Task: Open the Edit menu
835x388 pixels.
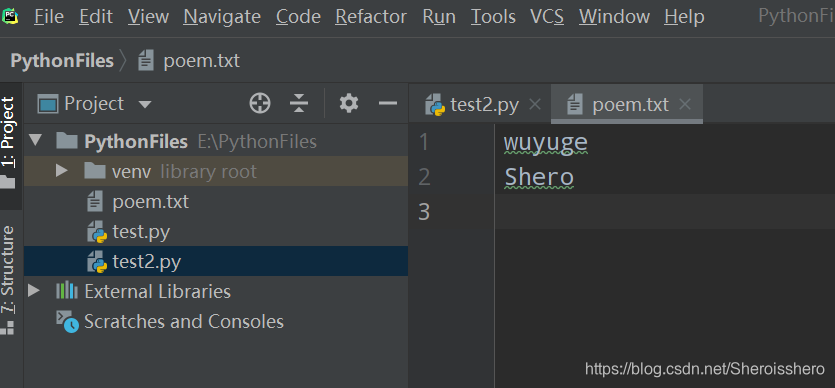Action: [x=96, y=17]
